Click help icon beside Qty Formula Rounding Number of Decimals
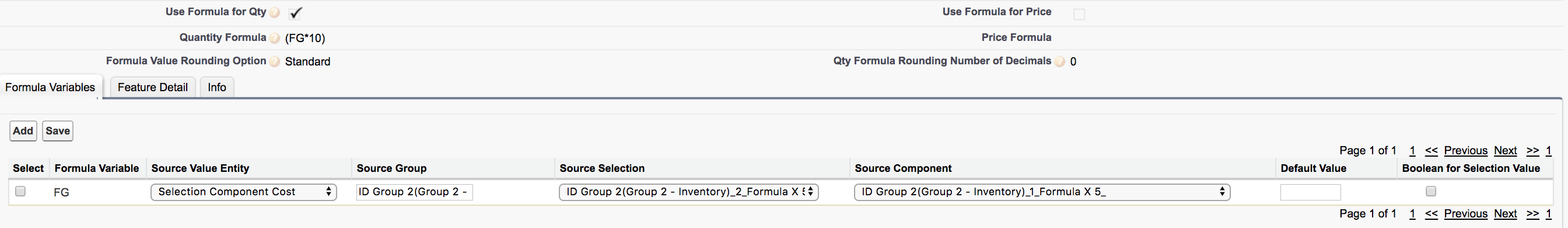This screenshot has height=228, width=1568. 1060,61
